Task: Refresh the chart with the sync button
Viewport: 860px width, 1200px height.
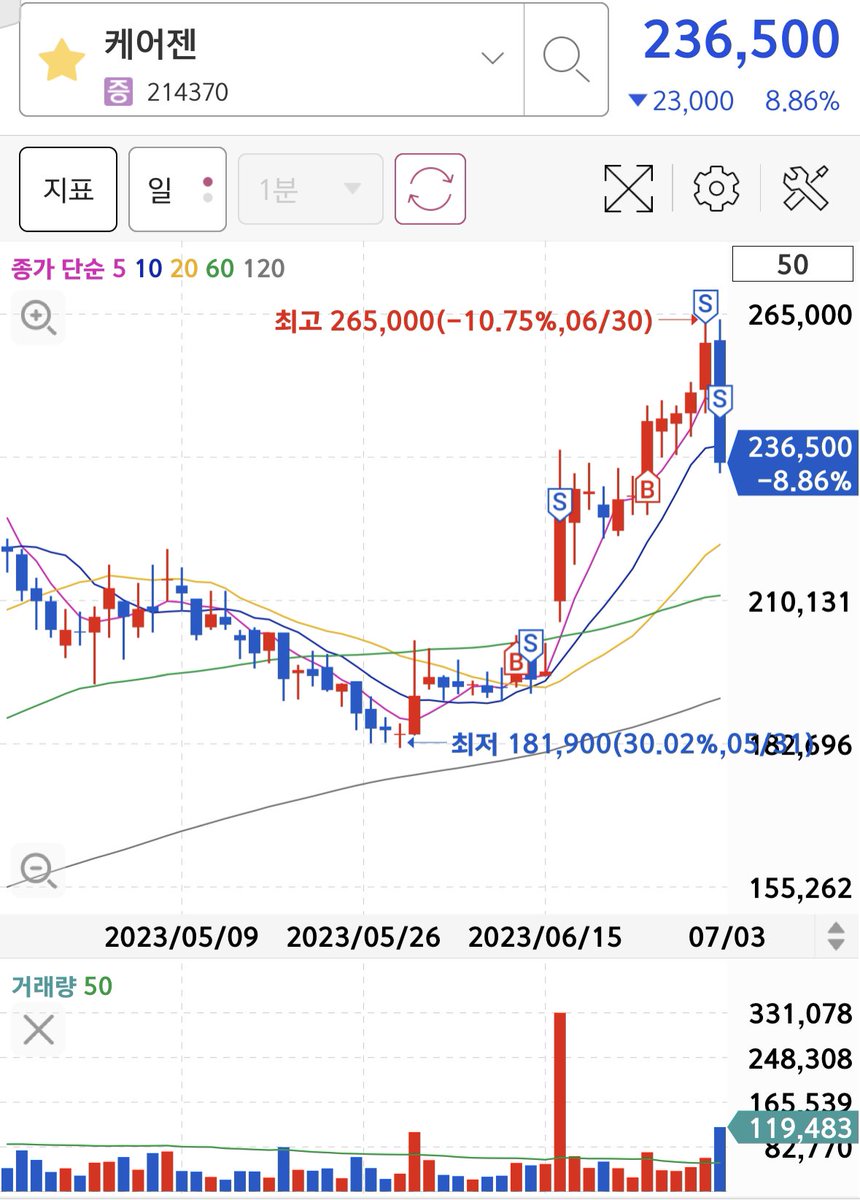Action: pos(430,189)
